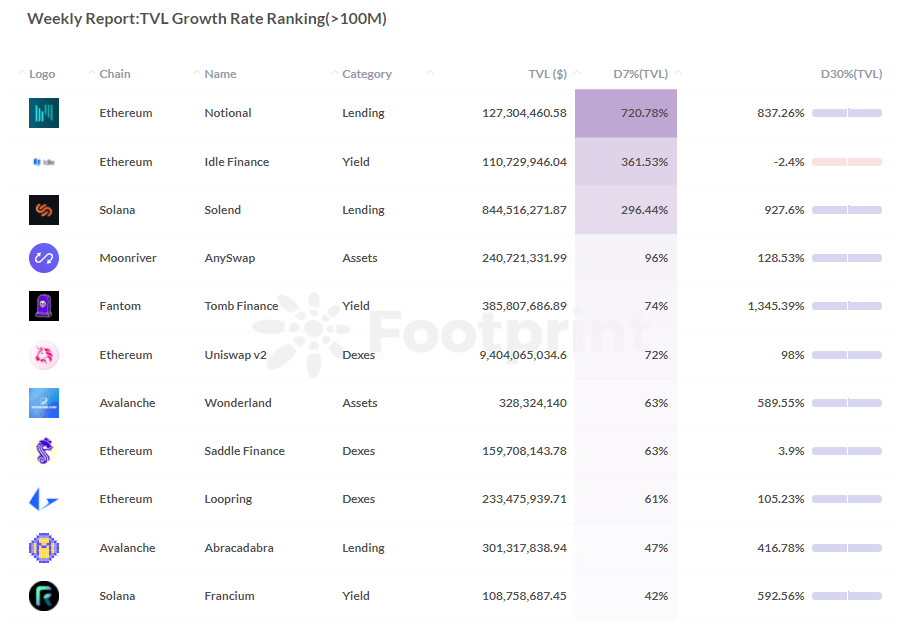Click the Francium D30% mini bar
911x637 pixels.
click(847, 596)
